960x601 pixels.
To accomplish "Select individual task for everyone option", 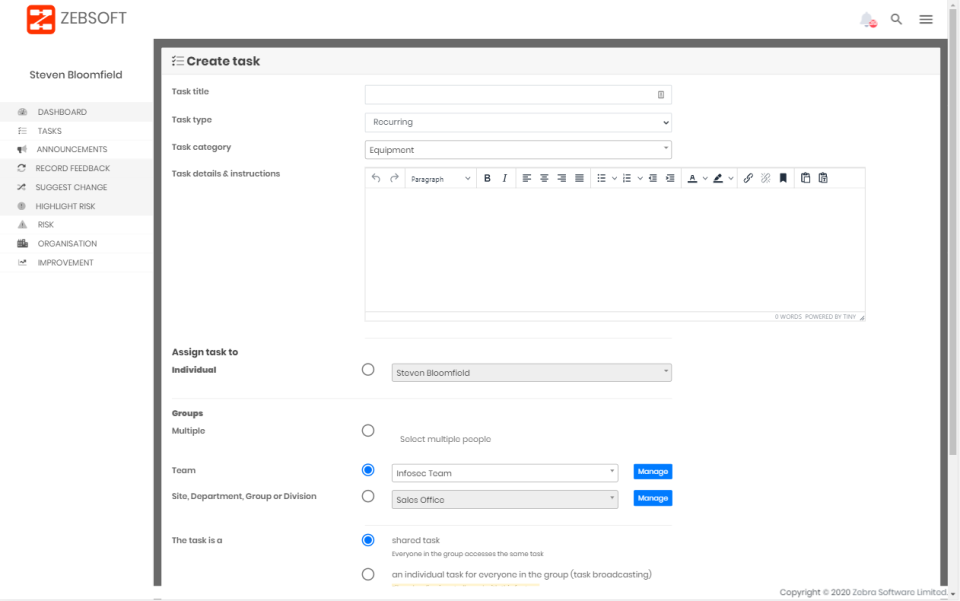I will (x=368, y=573).
